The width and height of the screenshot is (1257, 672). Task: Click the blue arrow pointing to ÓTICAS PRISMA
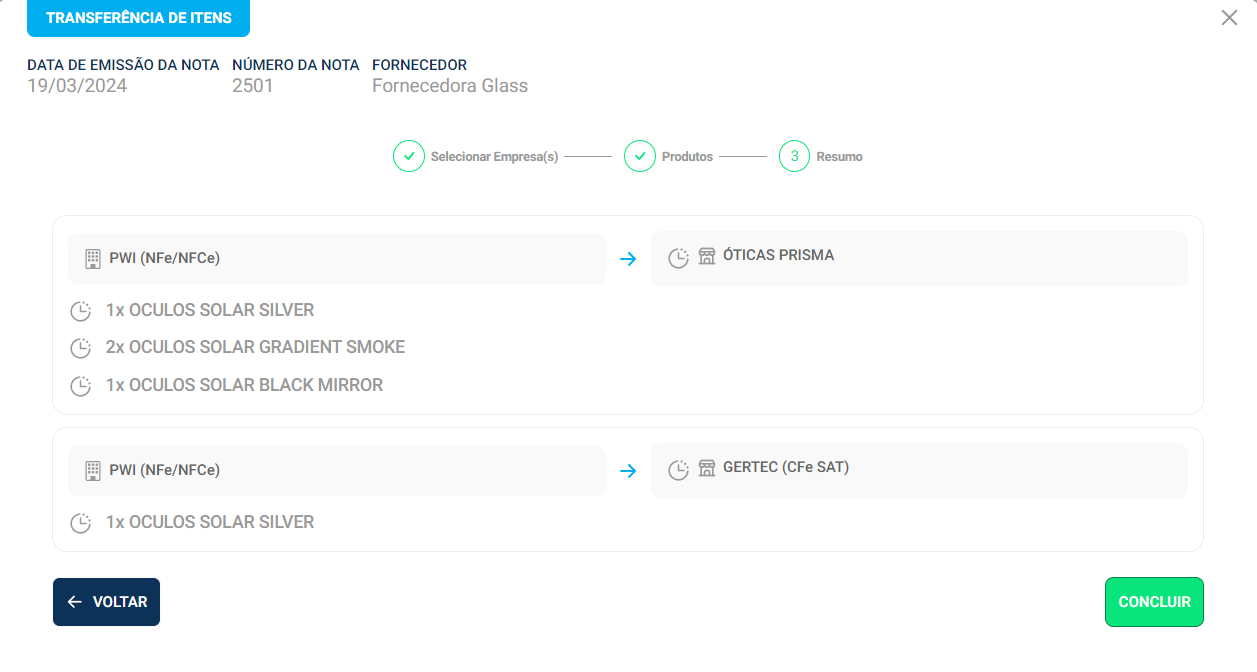pos(628,259)
